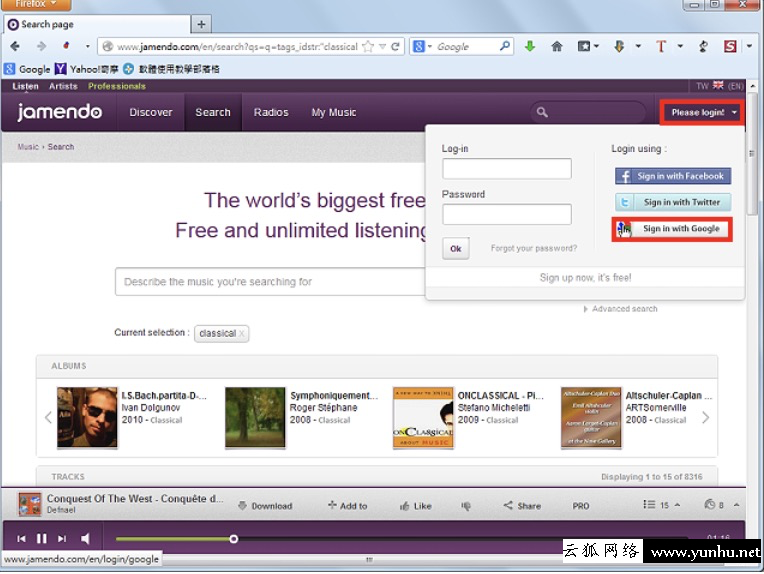Pause the current track
This screenshot has height=574, width=764.
tap(42, 538)
